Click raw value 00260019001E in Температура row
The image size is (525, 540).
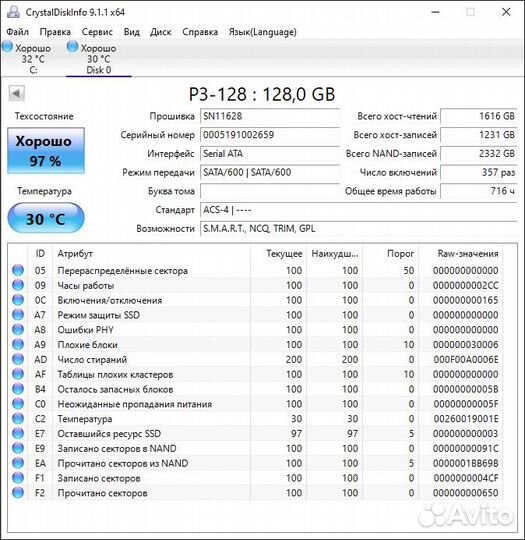[466, 419]
